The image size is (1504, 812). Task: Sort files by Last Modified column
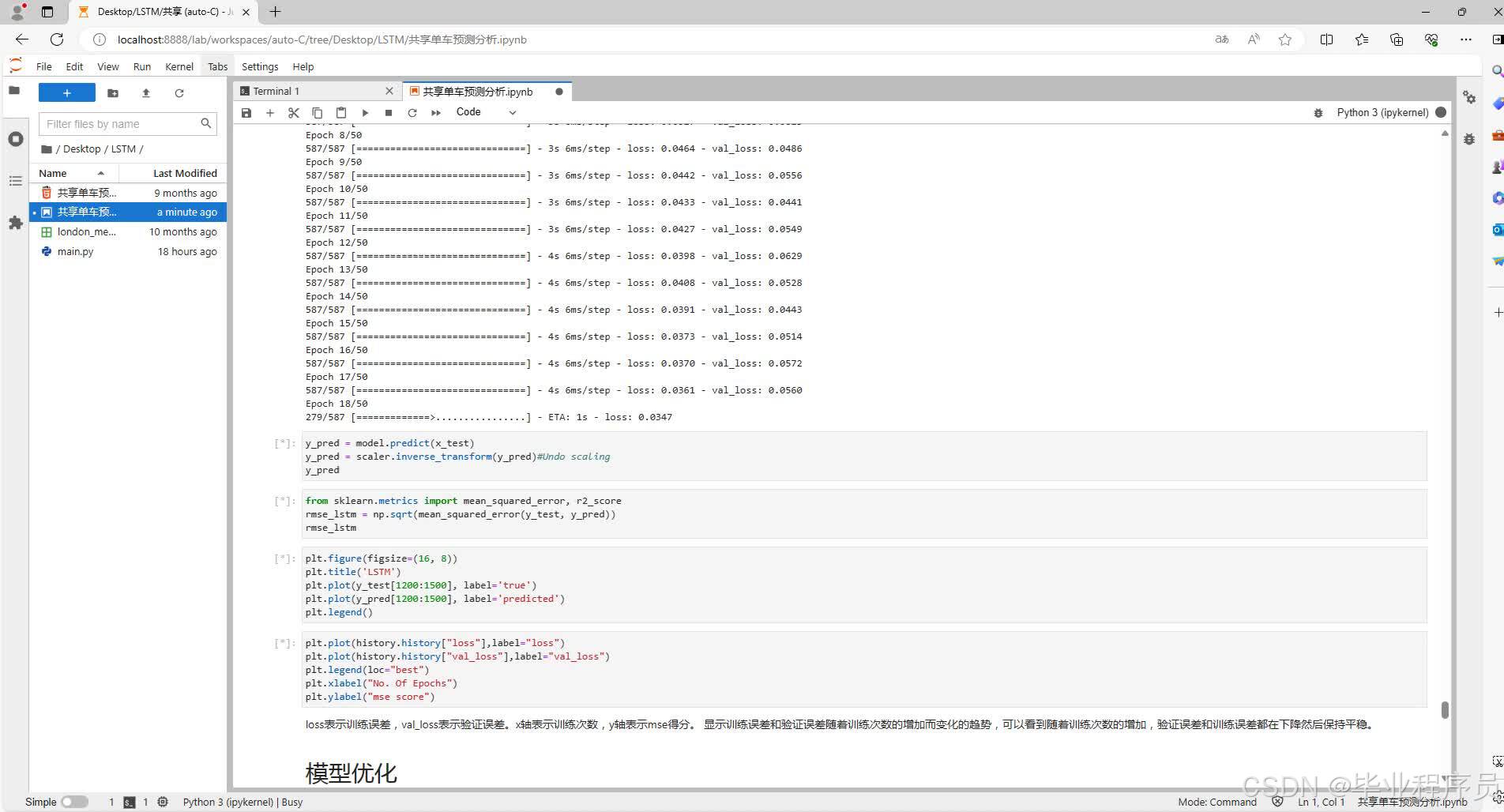click(172, 173)
